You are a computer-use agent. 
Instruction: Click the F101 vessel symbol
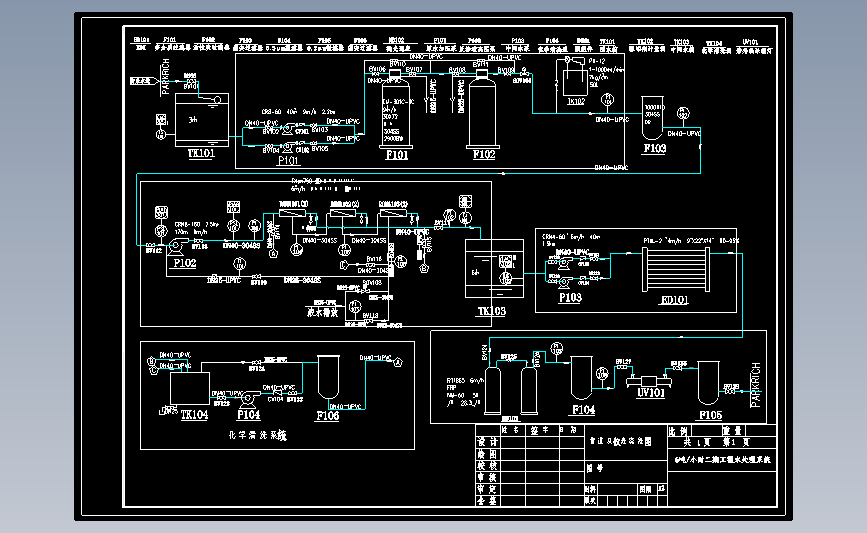click(396, 110)
